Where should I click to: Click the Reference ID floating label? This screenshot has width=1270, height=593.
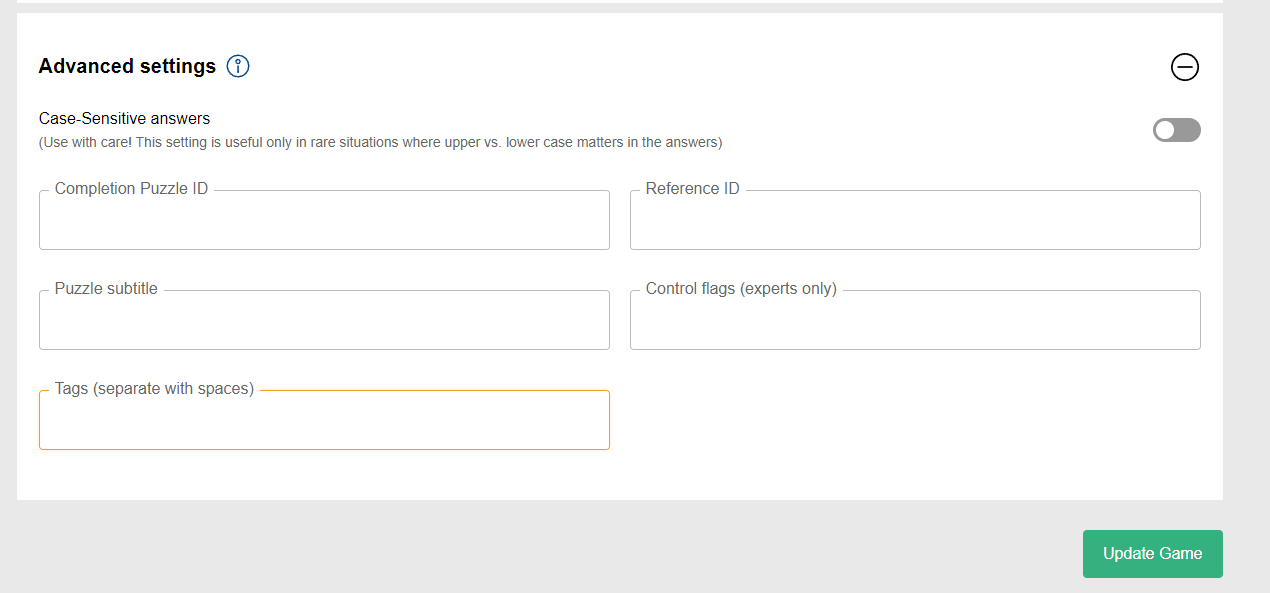[692, 188]
